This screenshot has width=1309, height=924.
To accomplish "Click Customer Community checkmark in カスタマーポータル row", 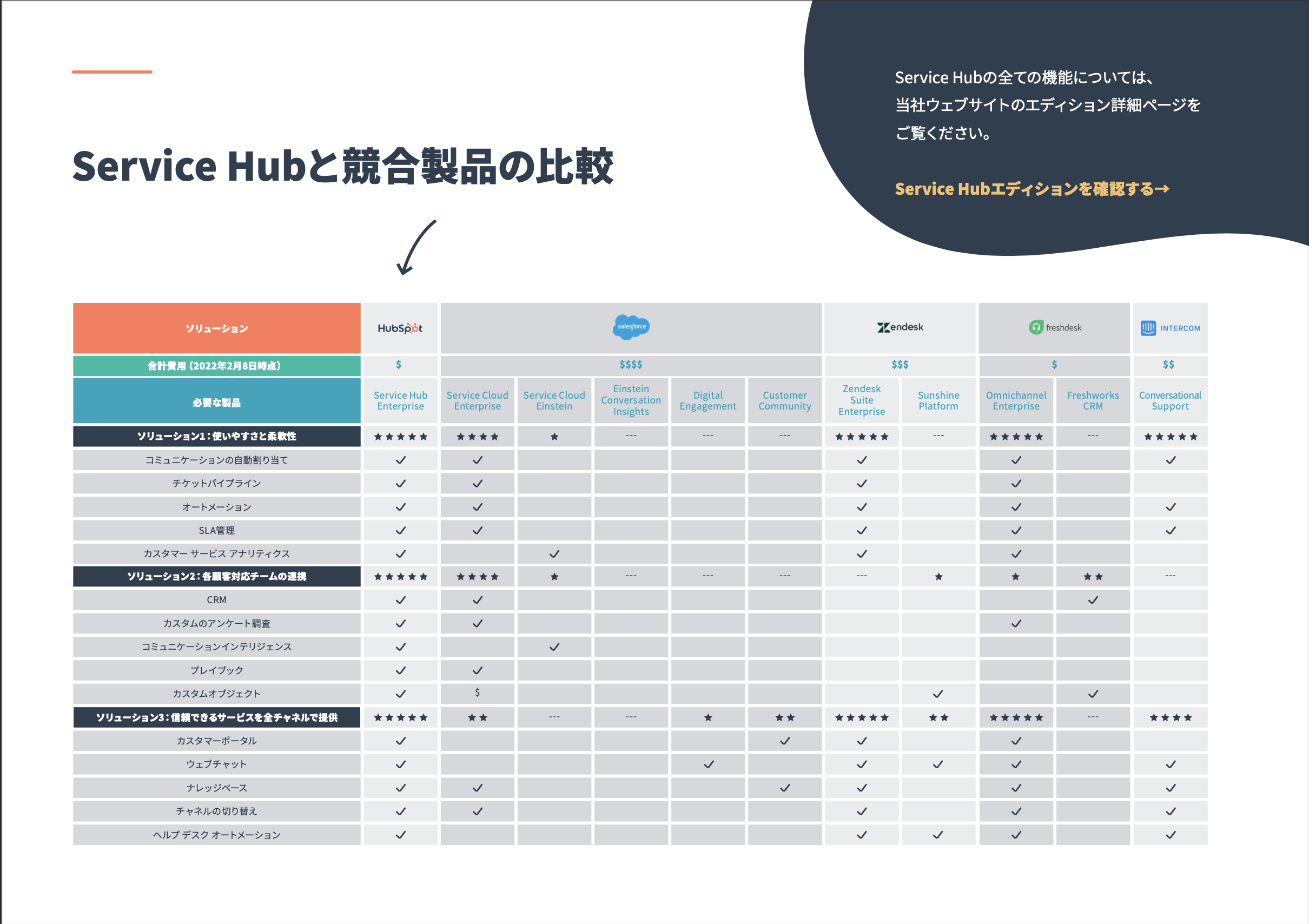I will tap(784, 741).
